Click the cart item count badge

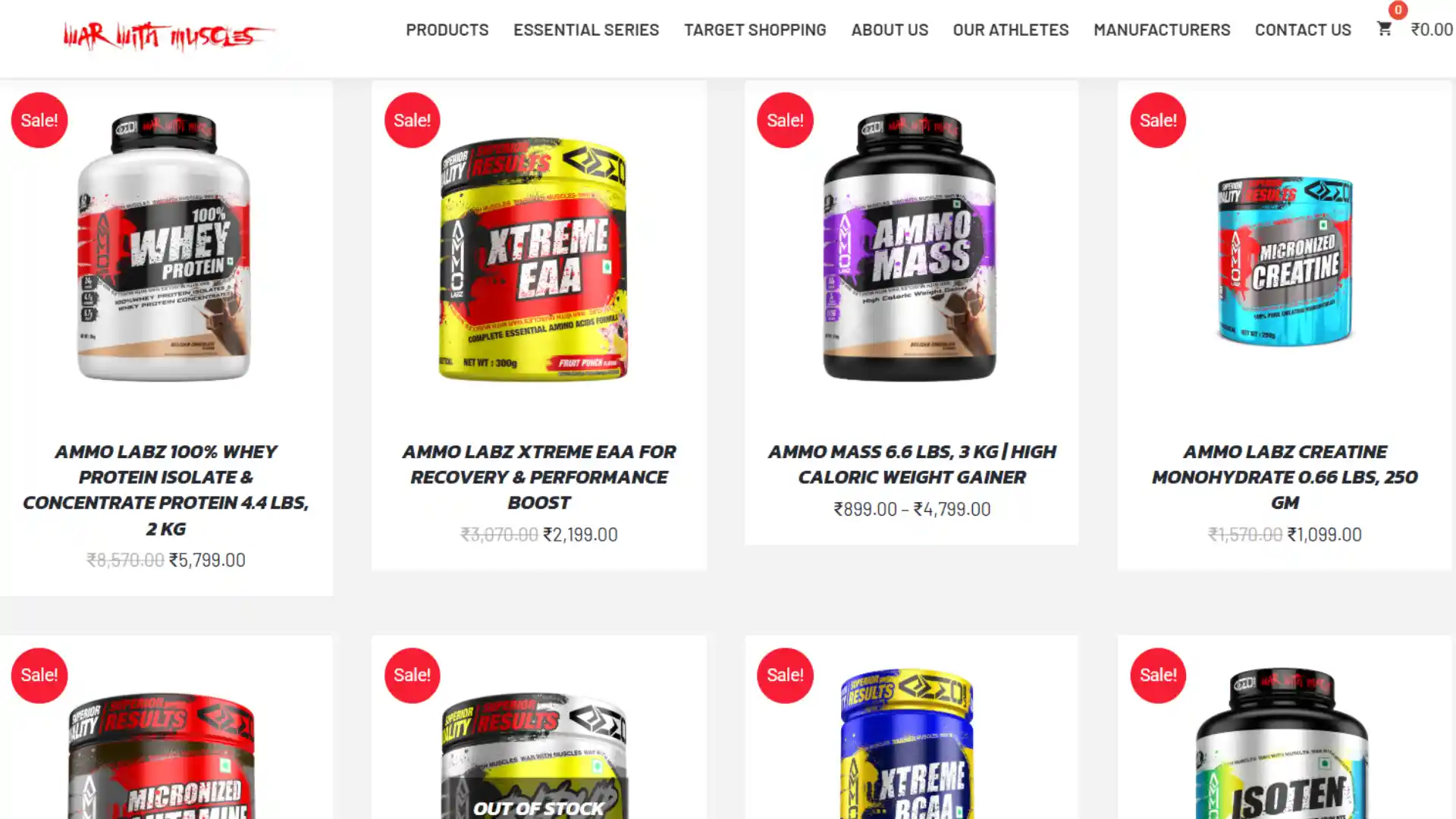tap(1398, 10)
